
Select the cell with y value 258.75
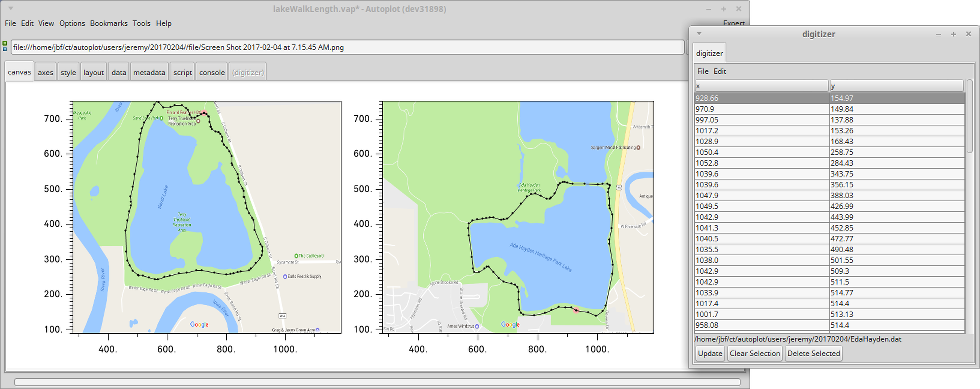pyautogui.click(x=897, y=152)
